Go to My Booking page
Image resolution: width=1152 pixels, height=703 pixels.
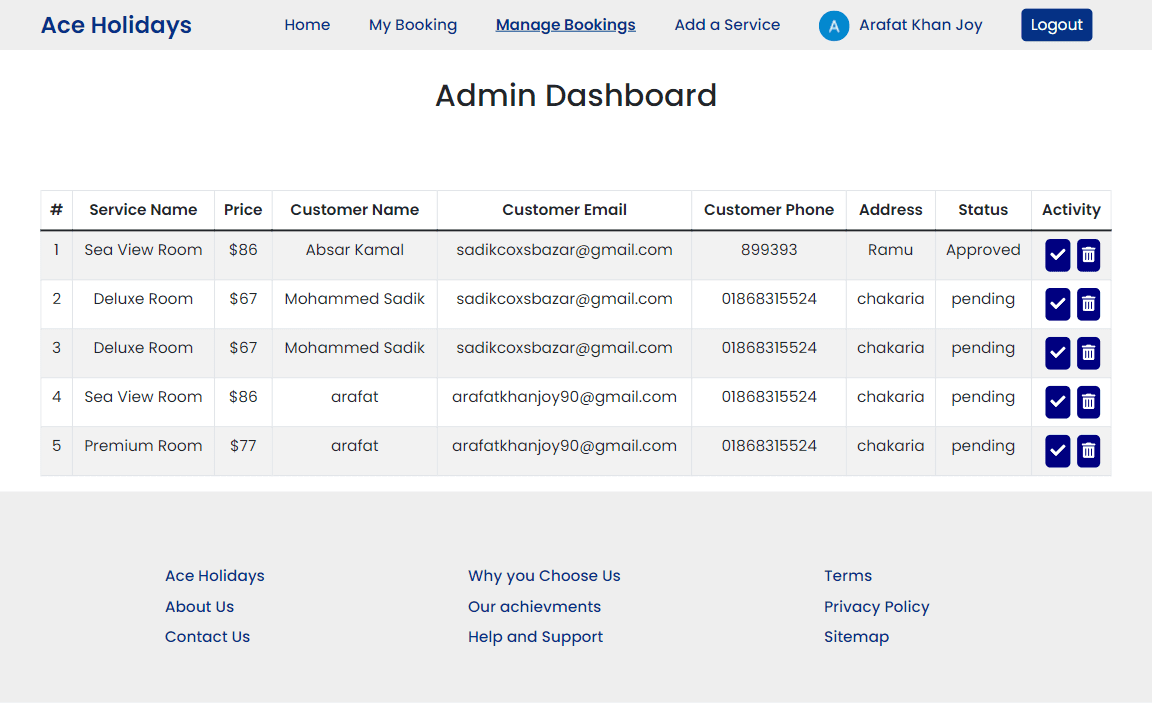(413, 25)
